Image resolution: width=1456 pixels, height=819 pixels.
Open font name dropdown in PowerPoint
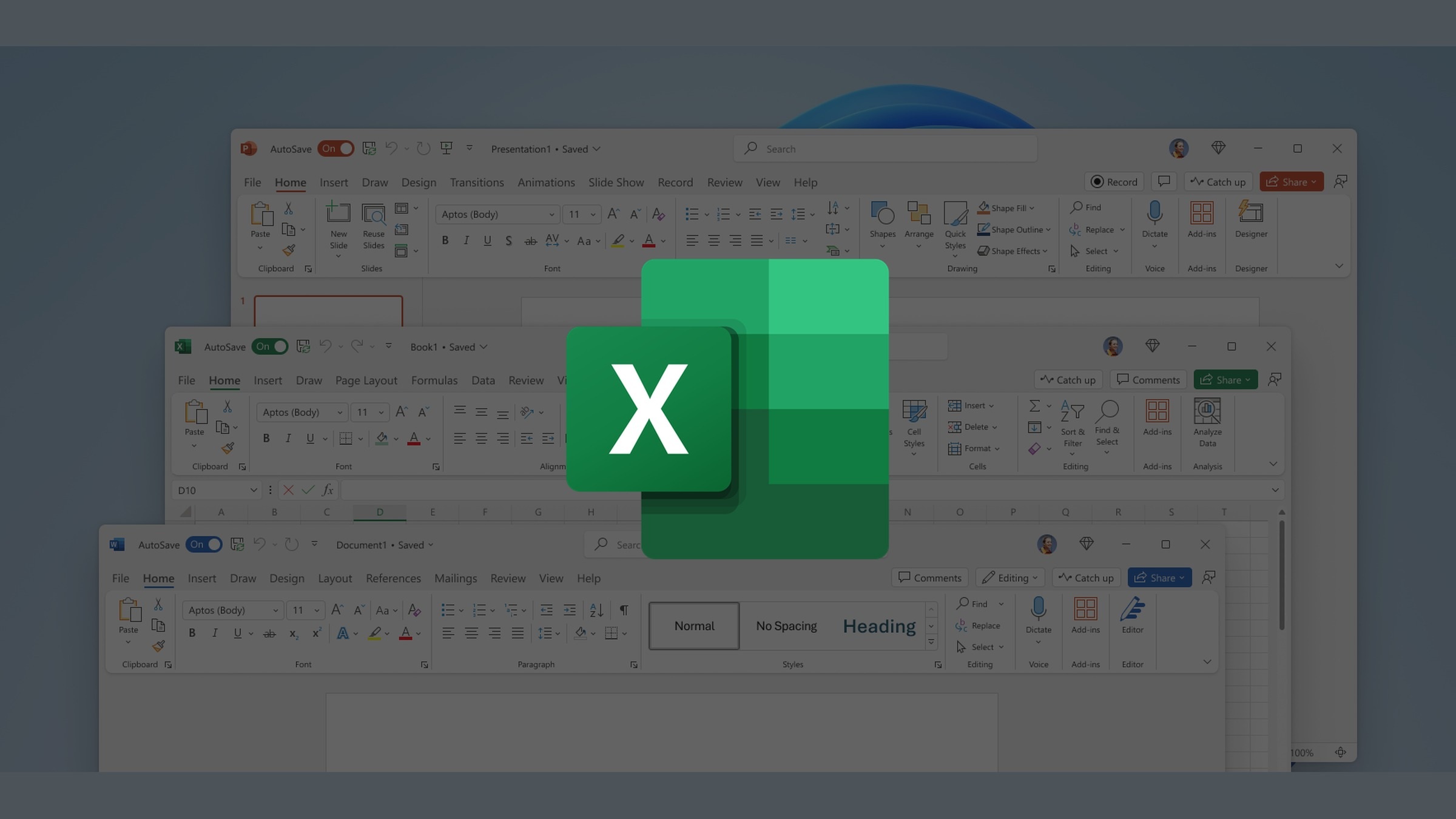[x=551, y=214]
